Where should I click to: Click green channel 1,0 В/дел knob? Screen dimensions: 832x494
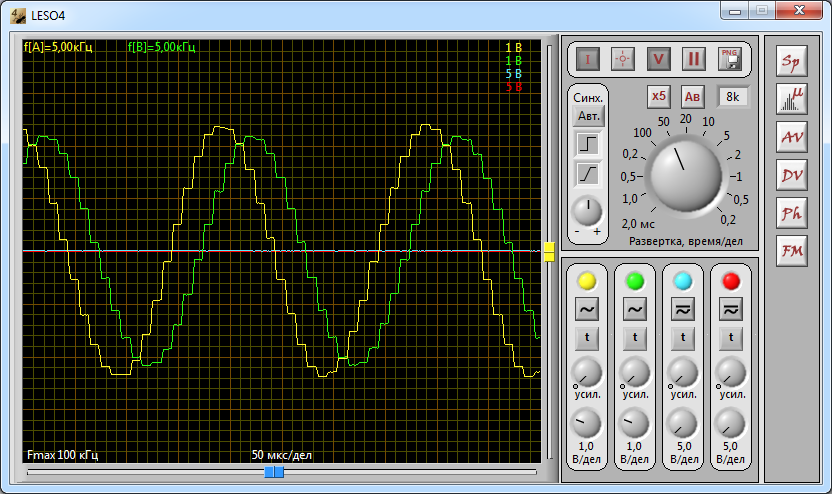pos(635,424)
